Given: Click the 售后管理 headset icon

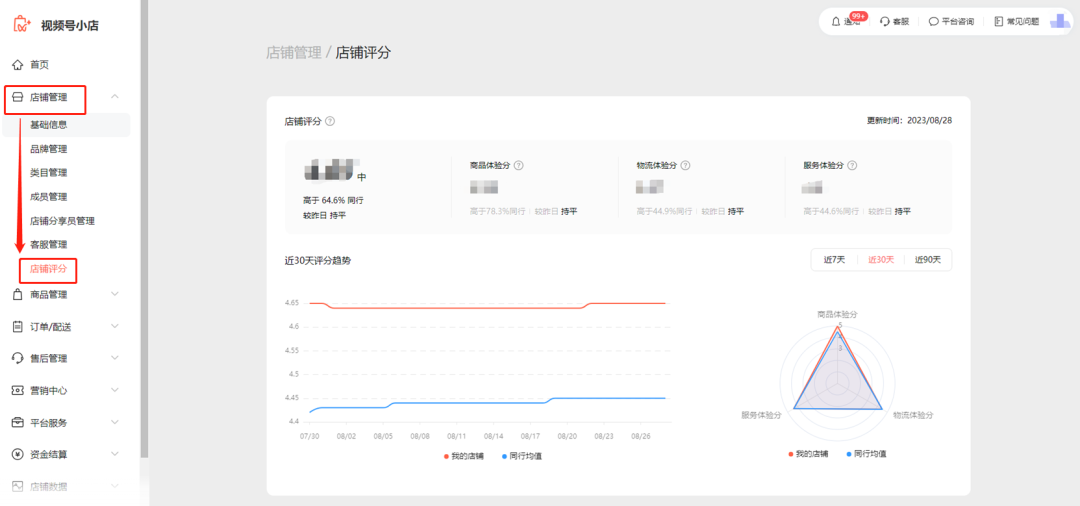Looking at the screenshot, I should [19, 358].
